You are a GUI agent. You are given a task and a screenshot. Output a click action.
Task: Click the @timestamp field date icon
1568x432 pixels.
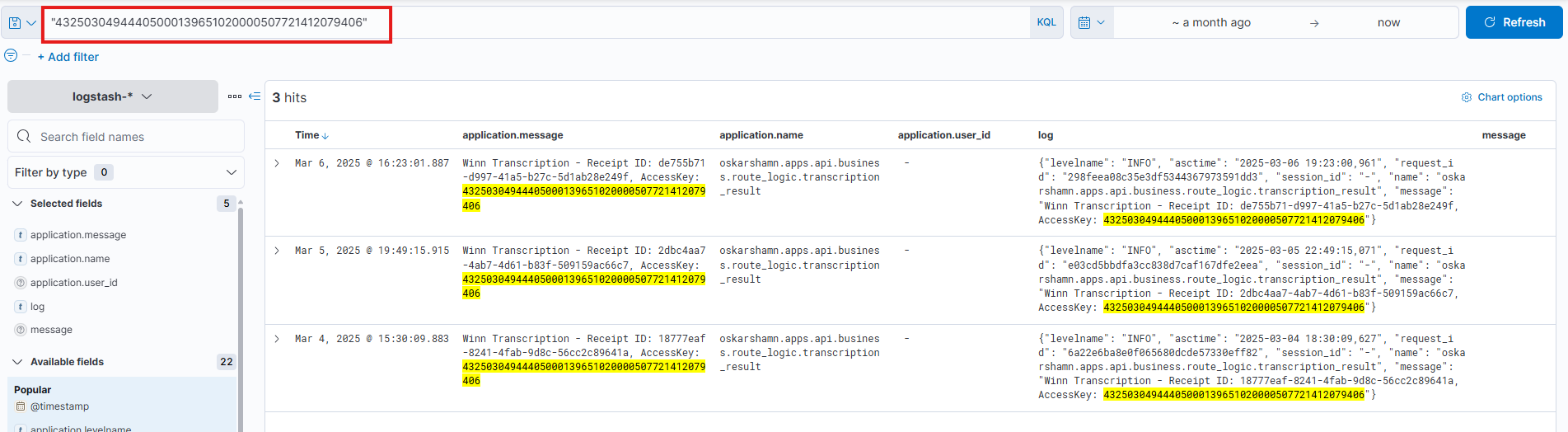(21, 406)
